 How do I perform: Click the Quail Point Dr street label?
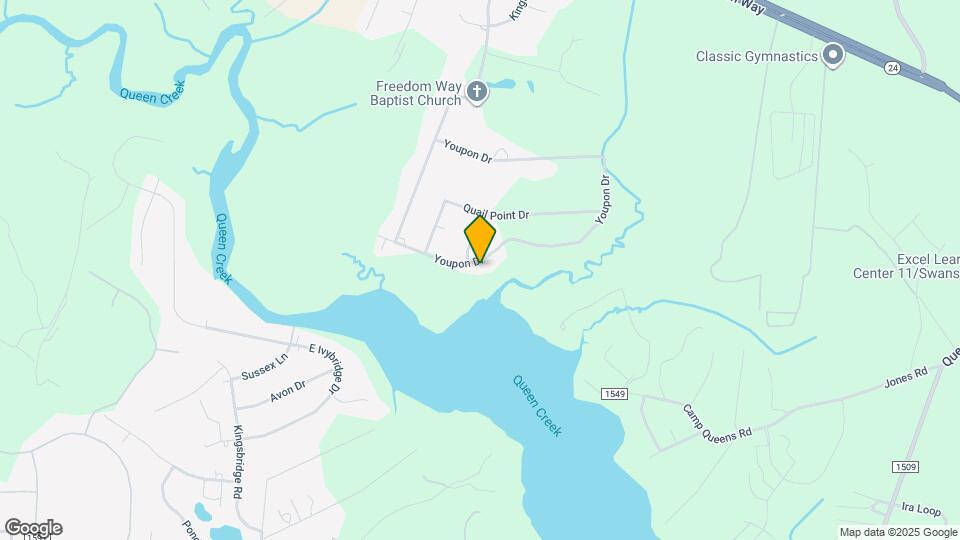[496, 212]
